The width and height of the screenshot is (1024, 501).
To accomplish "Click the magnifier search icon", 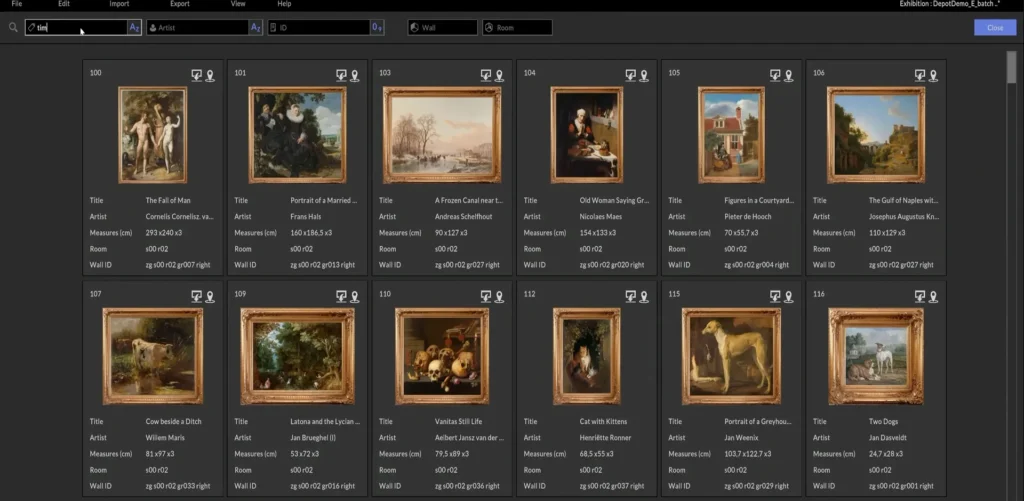I will pyautogui.click(x=13, y=27).
